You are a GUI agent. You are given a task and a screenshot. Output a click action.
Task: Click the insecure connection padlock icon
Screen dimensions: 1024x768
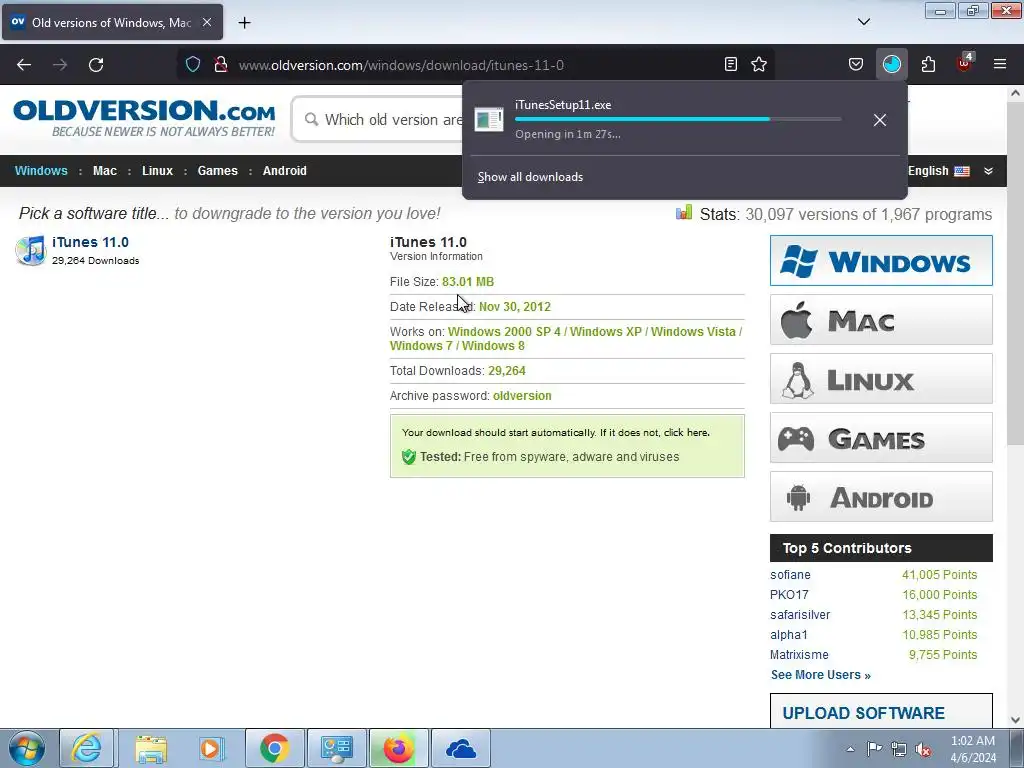click(221, 64)
